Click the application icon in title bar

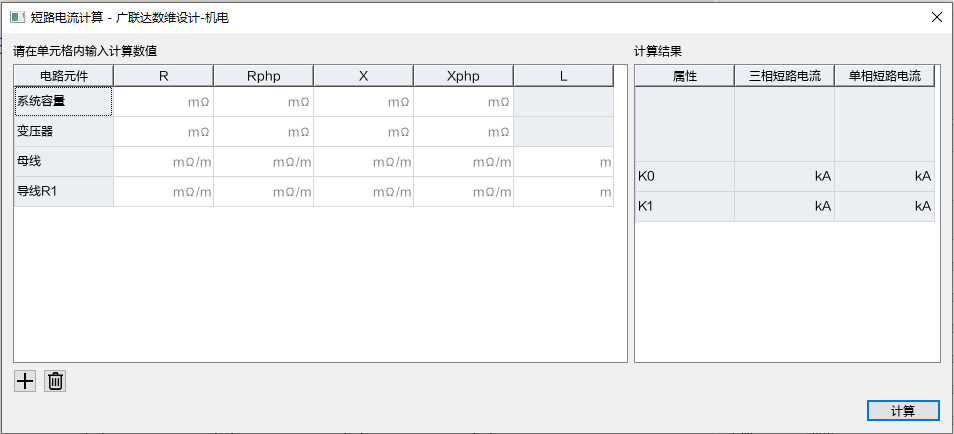pos(18,18)
